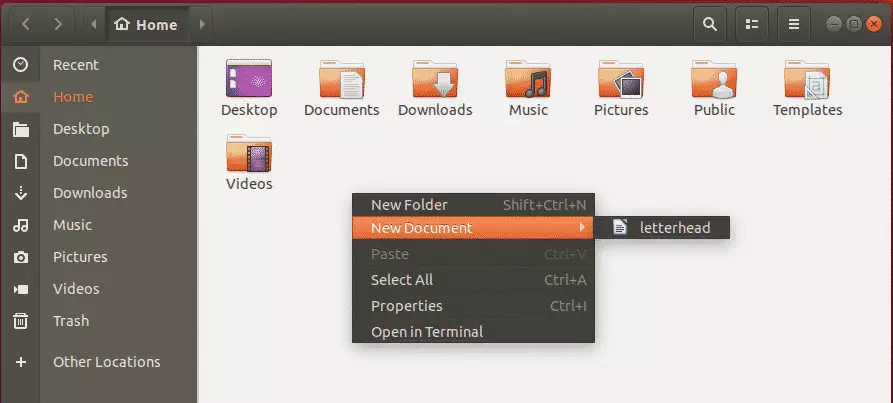Open Downloads label in sidebar
This screenshot has width=893, height=403.
pos(90,193)
